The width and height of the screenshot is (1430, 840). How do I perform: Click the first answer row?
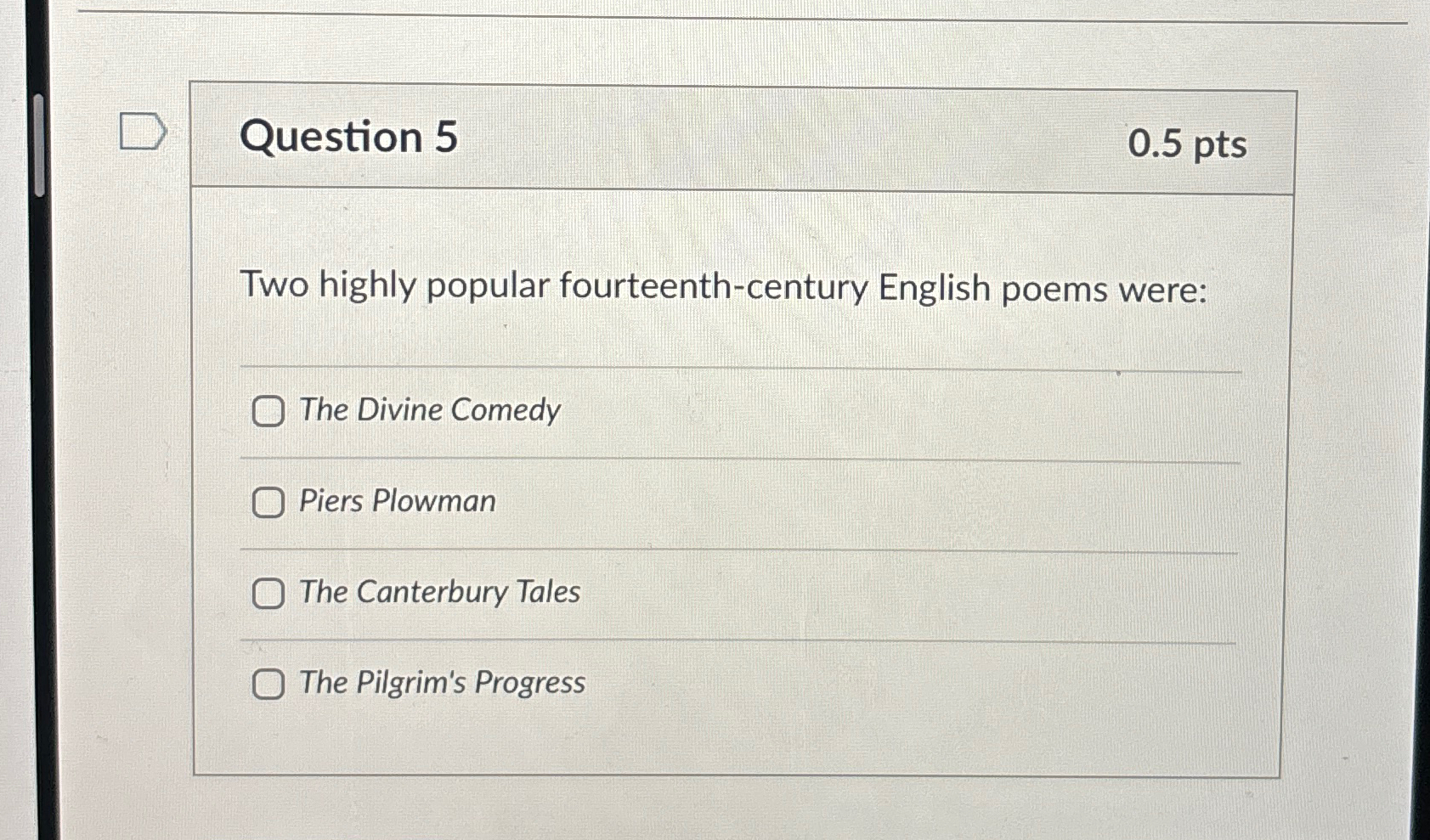click(739, 414)
